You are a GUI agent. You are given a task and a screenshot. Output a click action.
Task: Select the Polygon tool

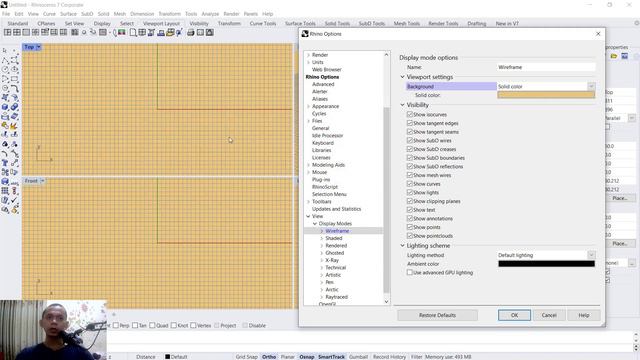[x=5, y=88]
